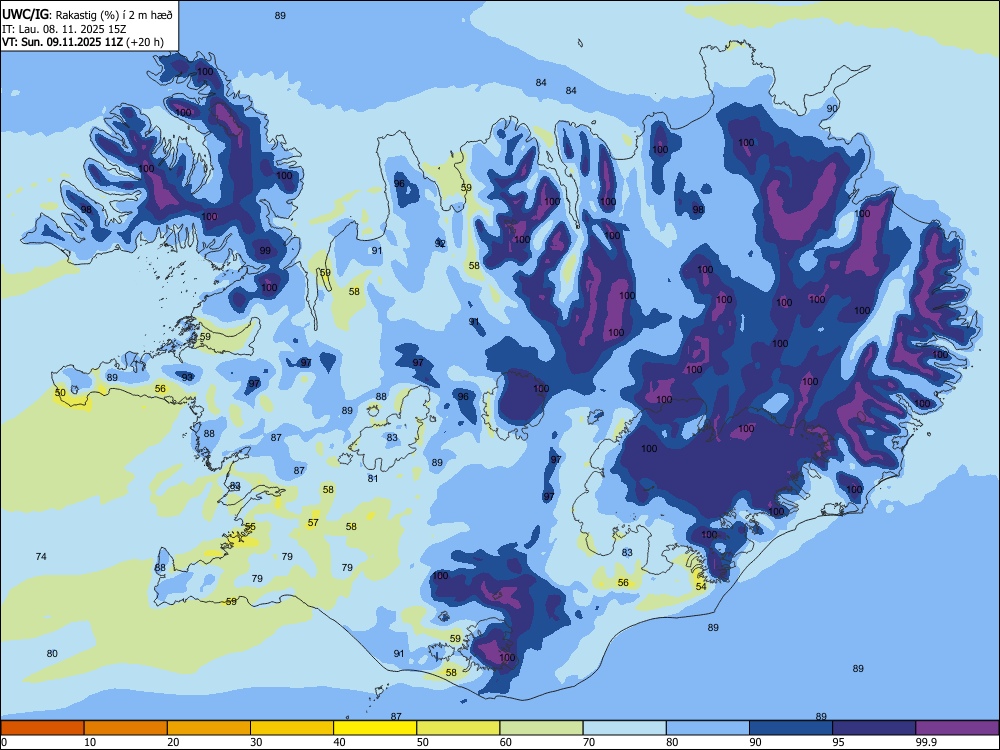Viewport: 1000px width, 750px height.
Task: Click the dark orange 0–10 legend swatch
Action: [42, 728]
